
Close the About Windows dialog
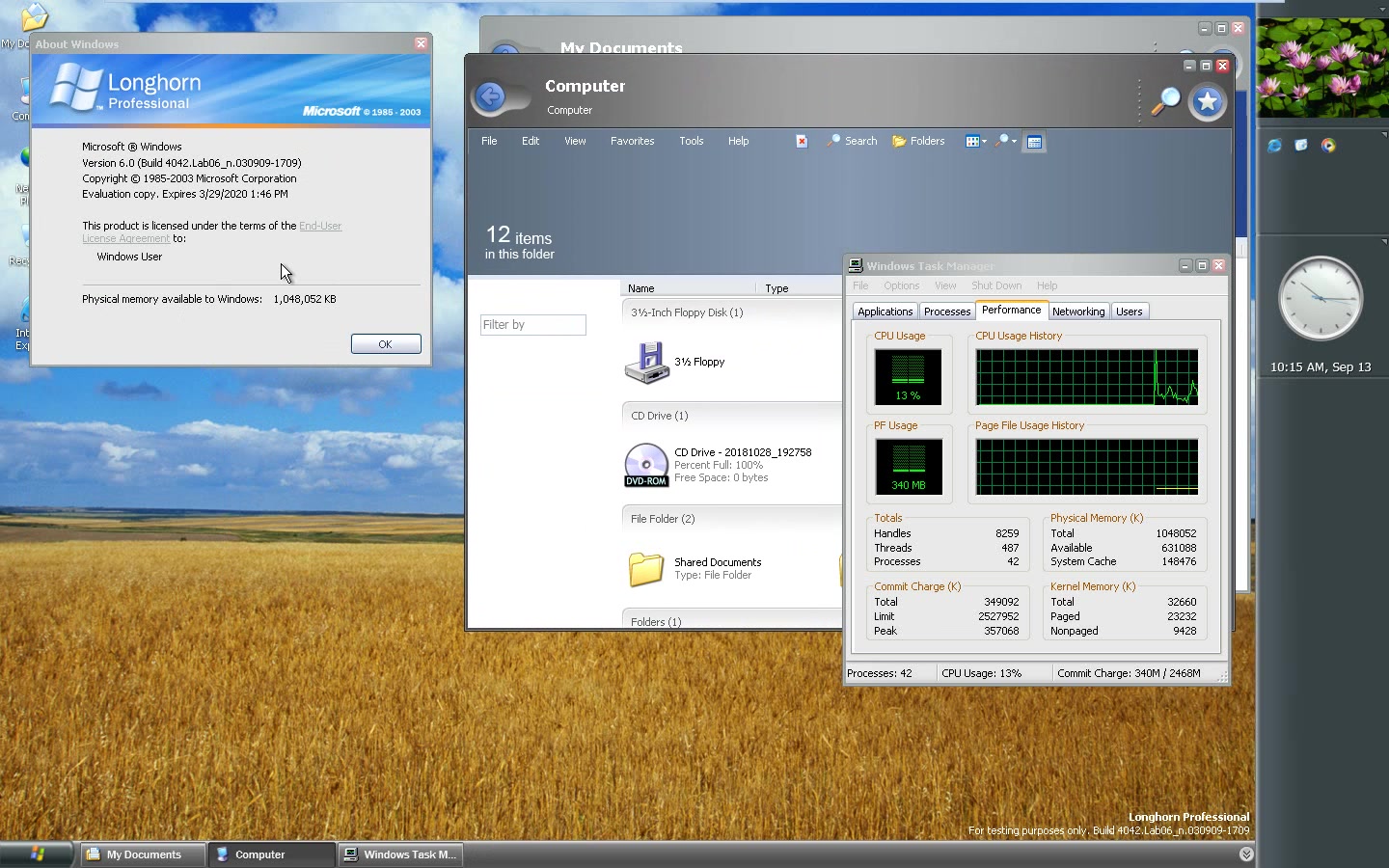tap(421, 43)
